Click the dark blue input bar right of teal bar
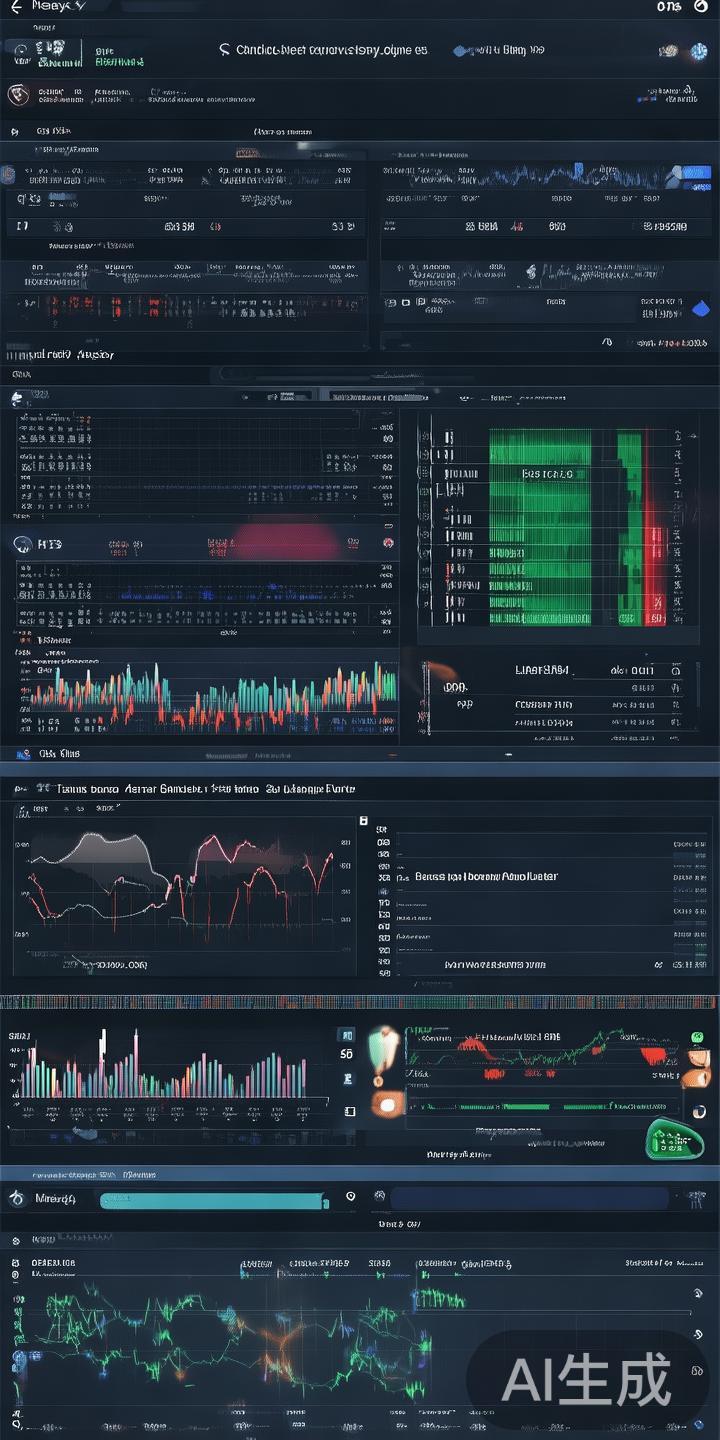The width and height of the screenshot is (720, 1440). click(528, 1198)
